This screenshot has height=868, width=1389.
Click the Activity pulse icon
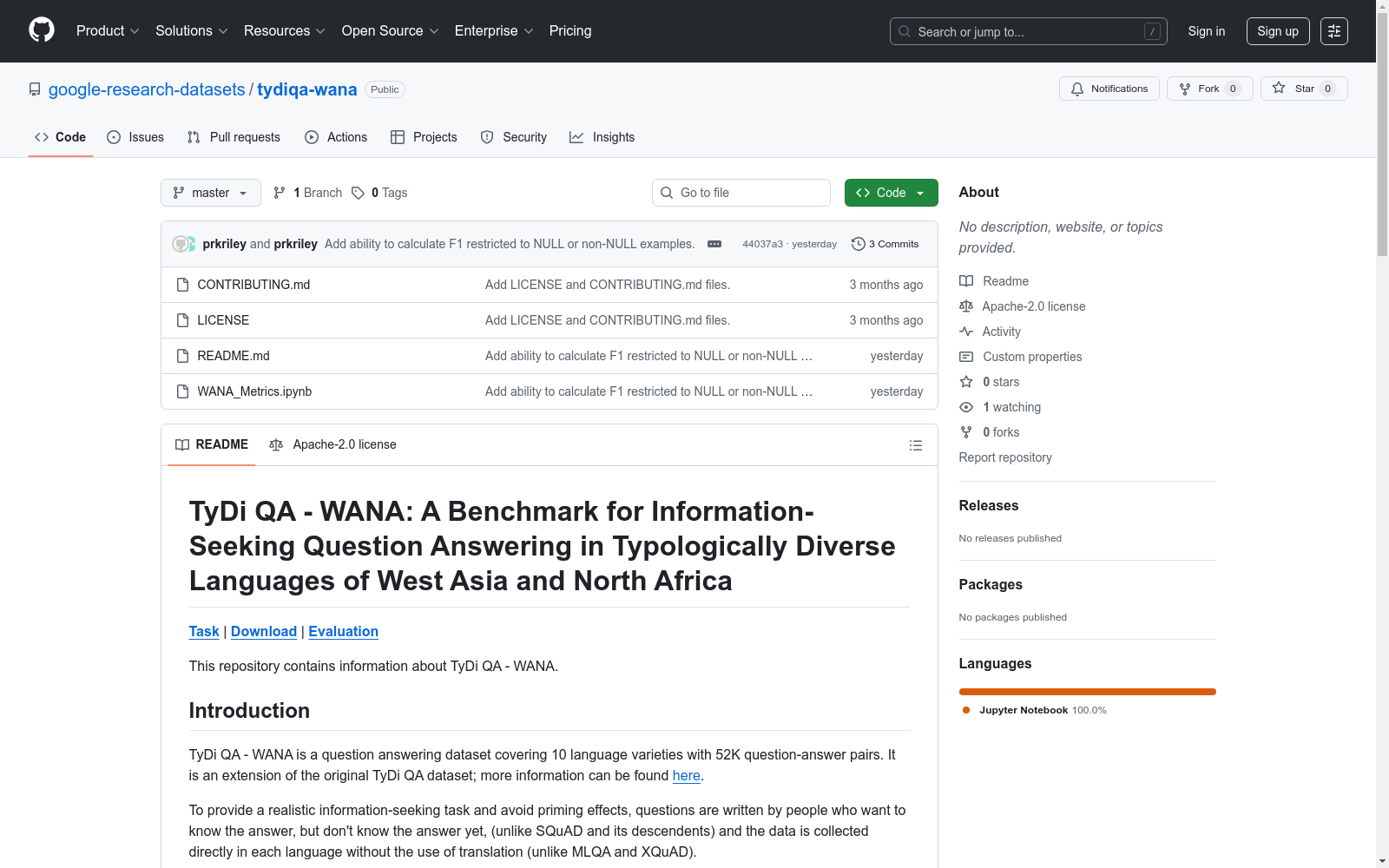(966, 332)
